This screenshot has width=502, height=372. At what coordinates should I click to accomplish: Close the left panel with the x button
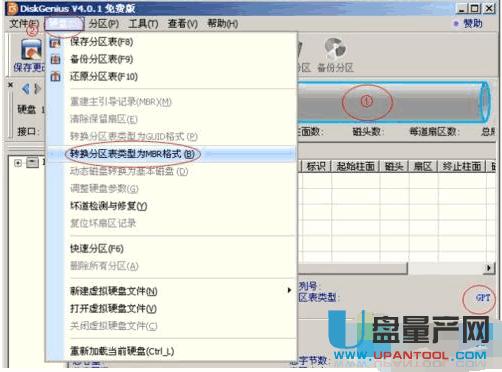[x=11, y=85]
